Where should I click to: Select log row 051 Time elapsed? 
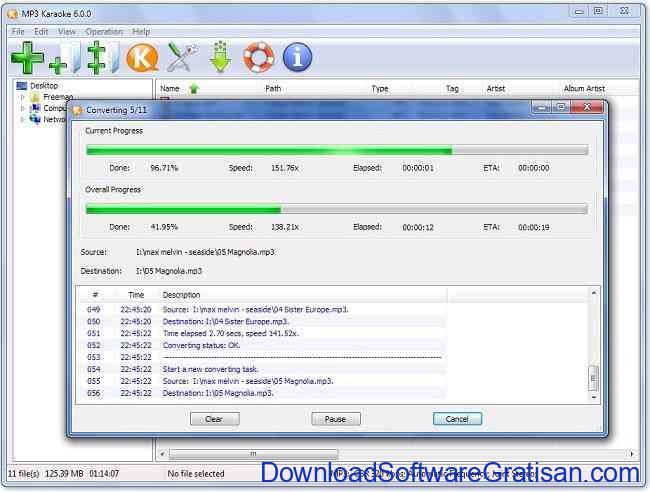pos(262,334)
